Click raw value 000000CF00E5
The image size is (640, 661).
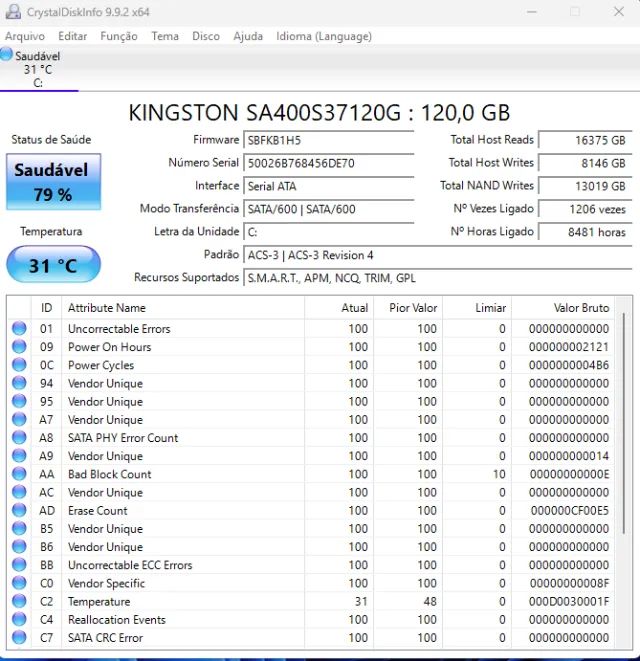click(570, 511)
